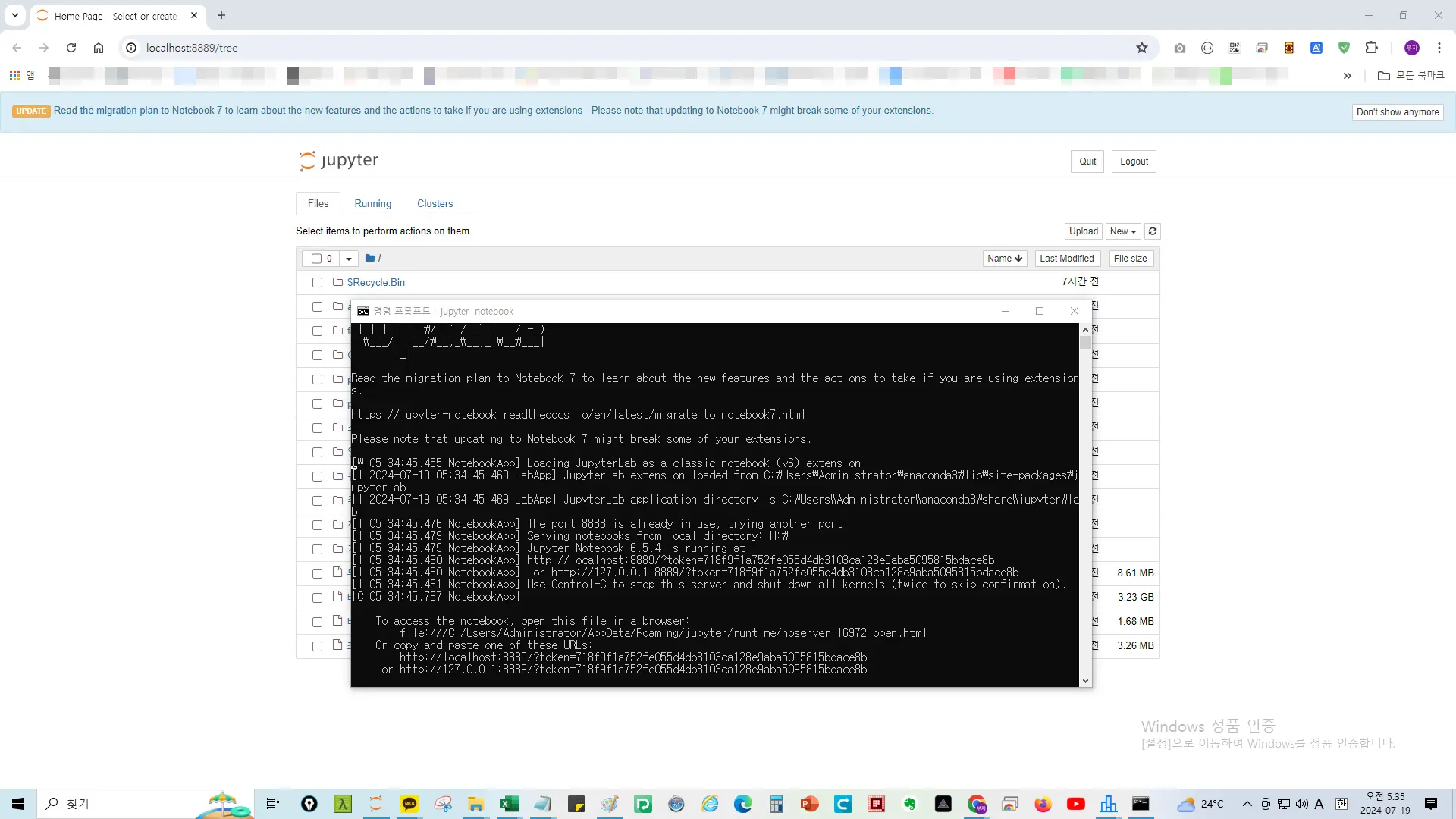Click the New dropdown button
This screenshot has width=1456, height=819.
point(1123,231)
